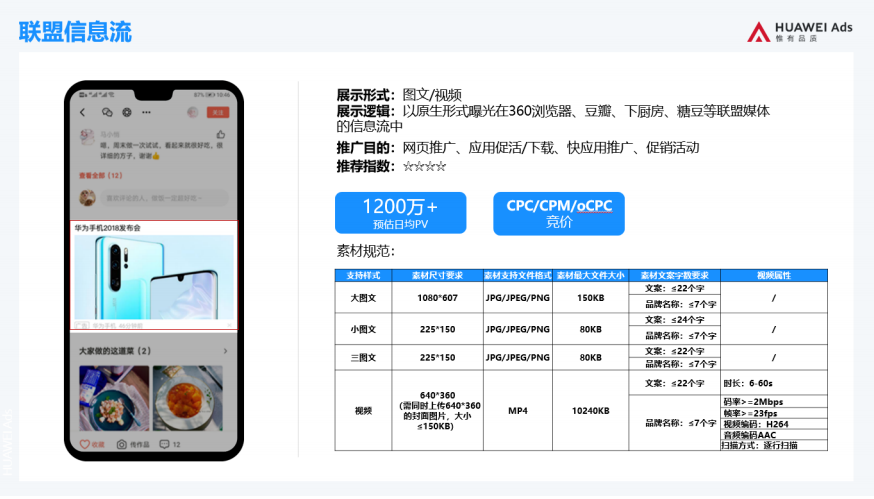
Task: Click the HUAWEI Ads logo
Action: [x=800, y=32]
